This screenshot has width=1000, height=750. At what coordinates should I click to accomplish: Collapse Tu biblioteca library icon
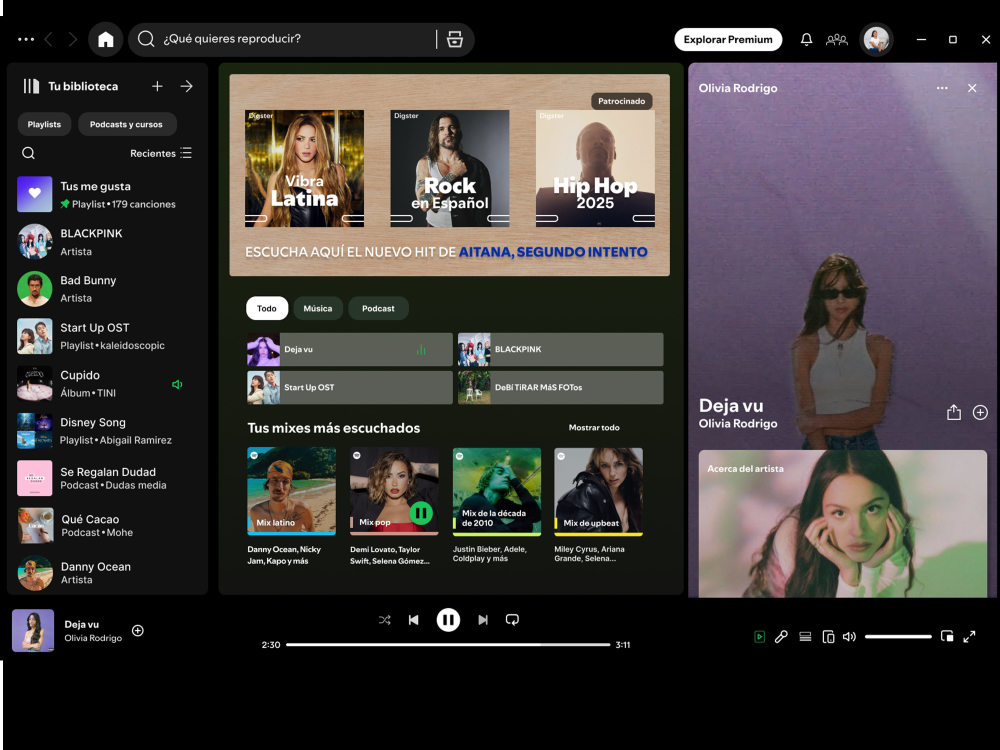[x=31, y=86]
